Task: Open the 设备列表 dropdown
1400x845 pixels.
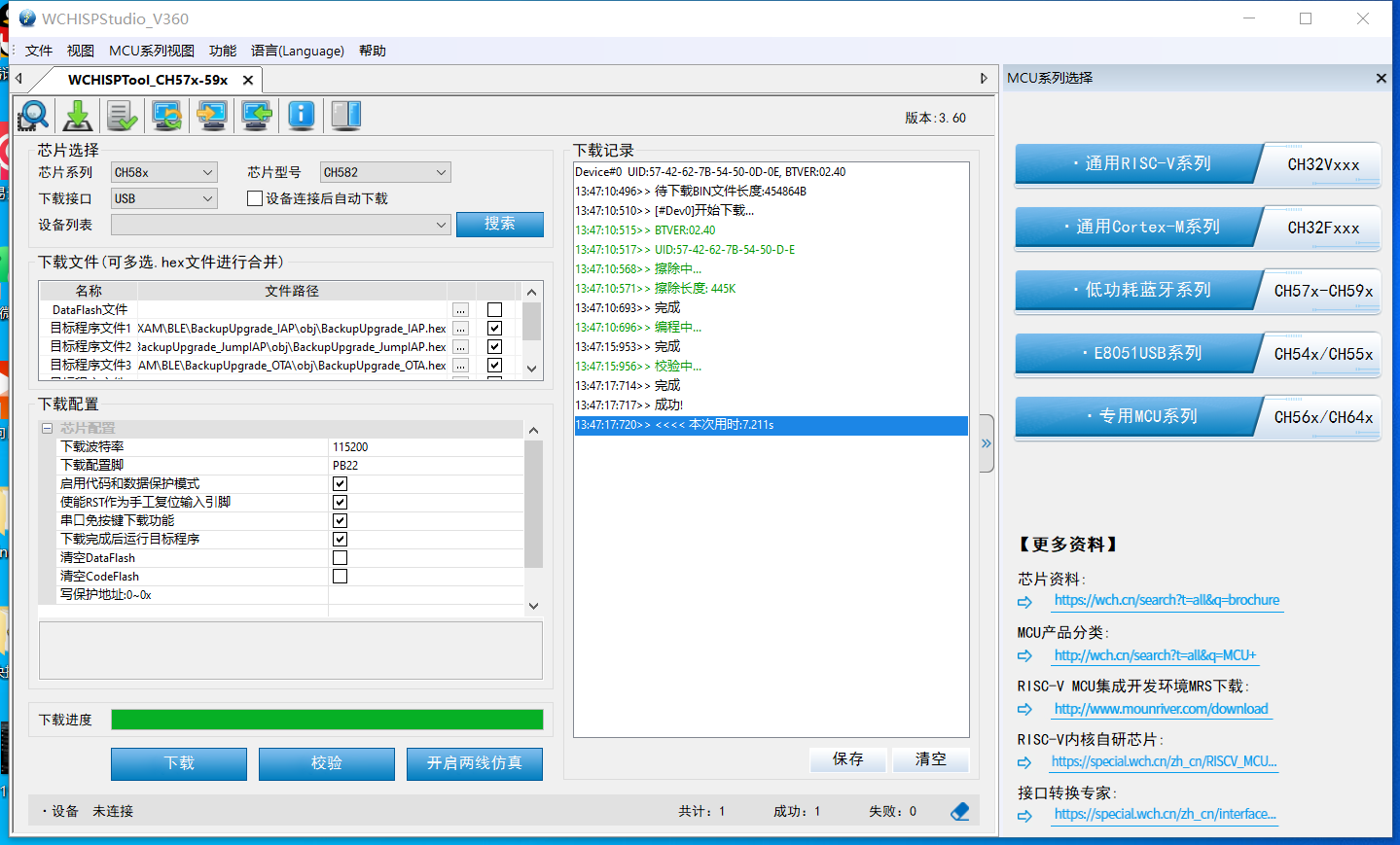Action: [x=281, y=225]
